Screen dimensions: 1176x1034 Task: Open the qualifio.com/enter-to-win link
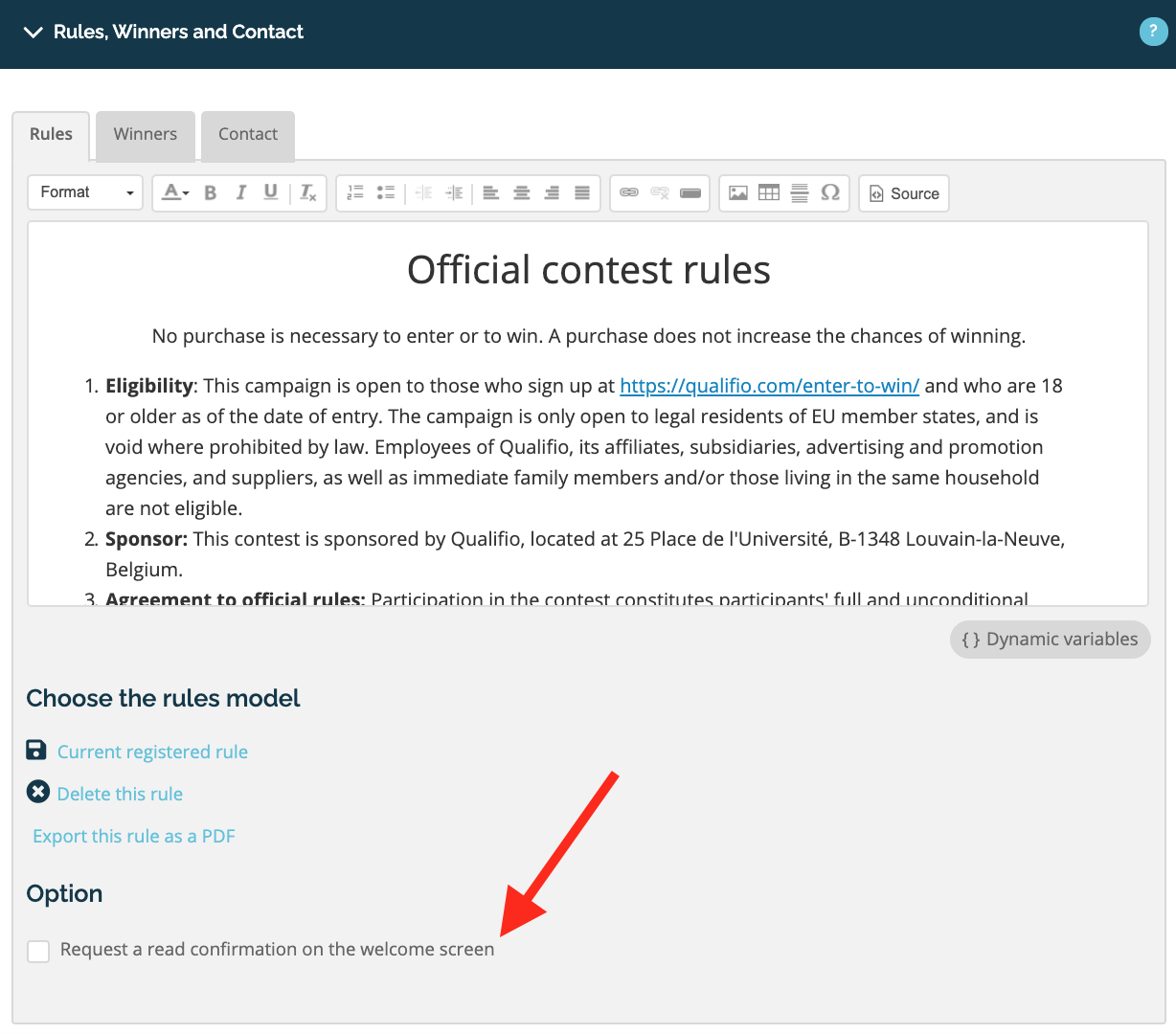click(x=770, y=386)
